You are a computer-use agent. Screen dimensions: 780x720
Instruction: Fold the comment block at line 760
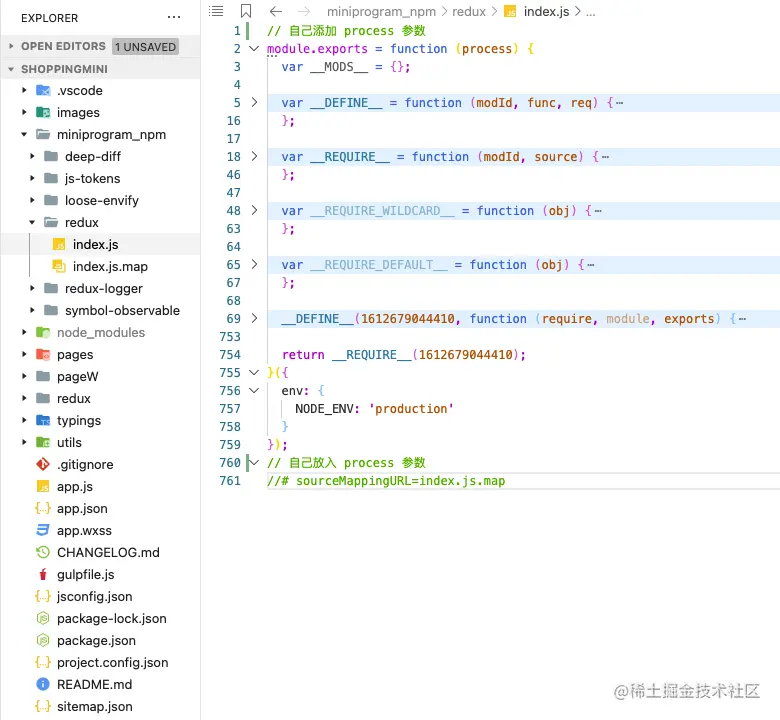click(x=254, y=463)
